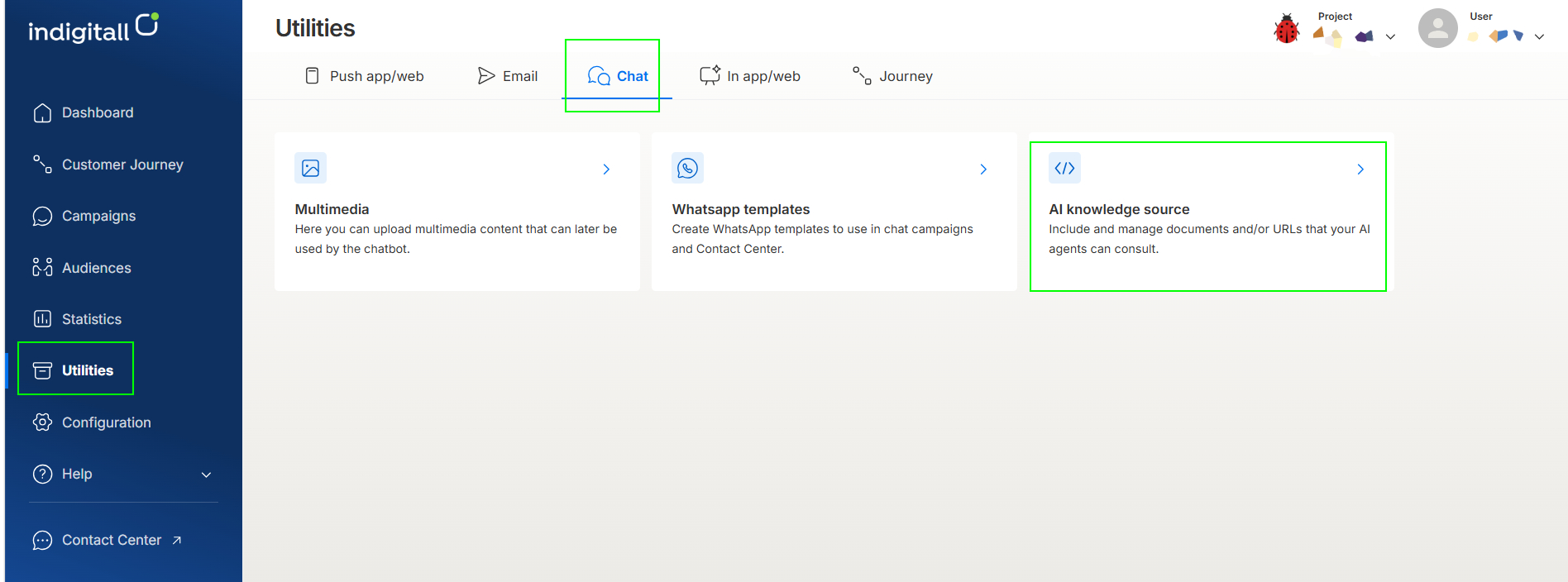Click the ladybug project icon
This screenshot has width=1568, height=582.
click(x=1287, y=29)
